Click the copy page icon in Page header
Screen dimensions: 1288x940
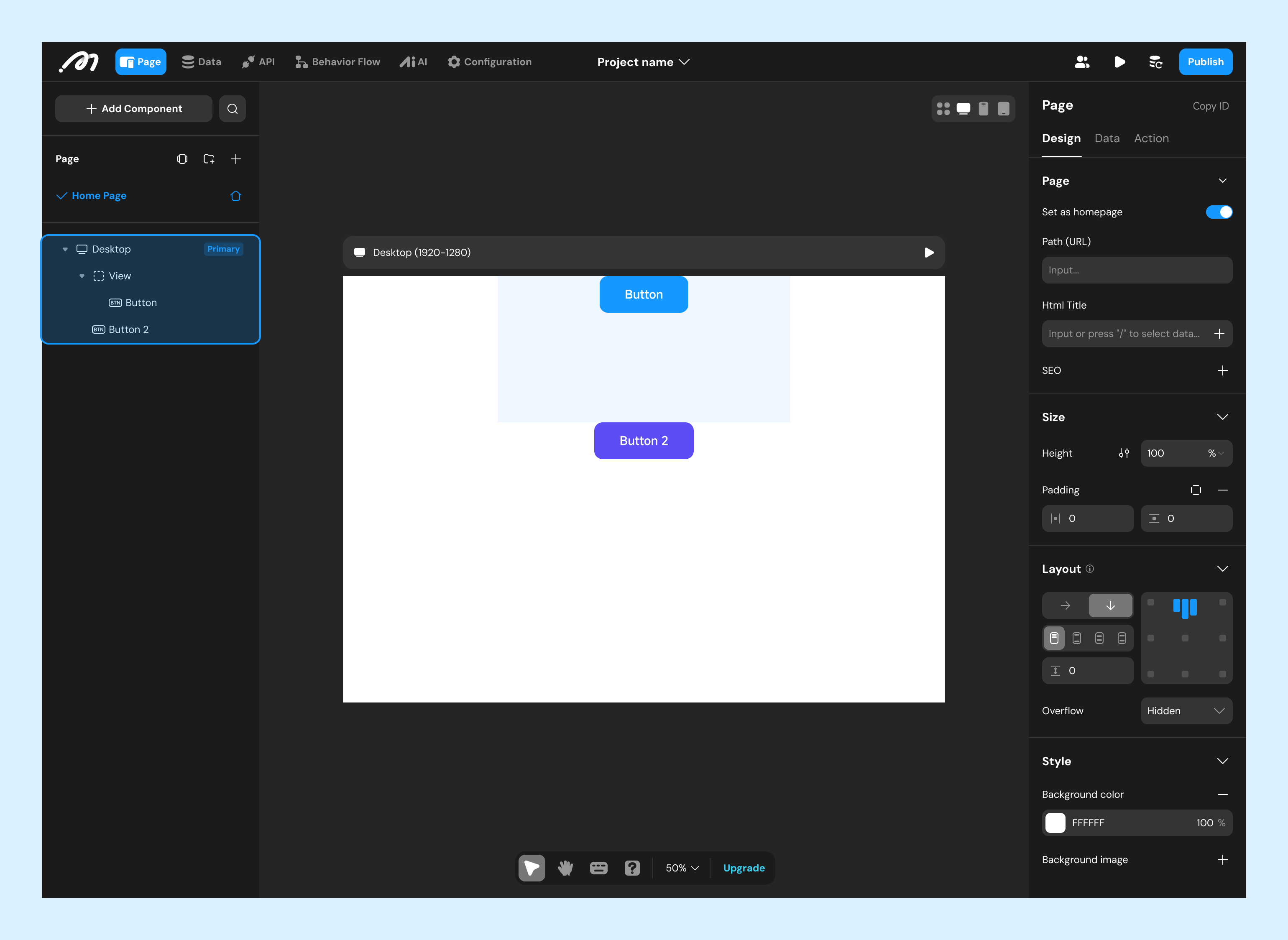(182, 159)
